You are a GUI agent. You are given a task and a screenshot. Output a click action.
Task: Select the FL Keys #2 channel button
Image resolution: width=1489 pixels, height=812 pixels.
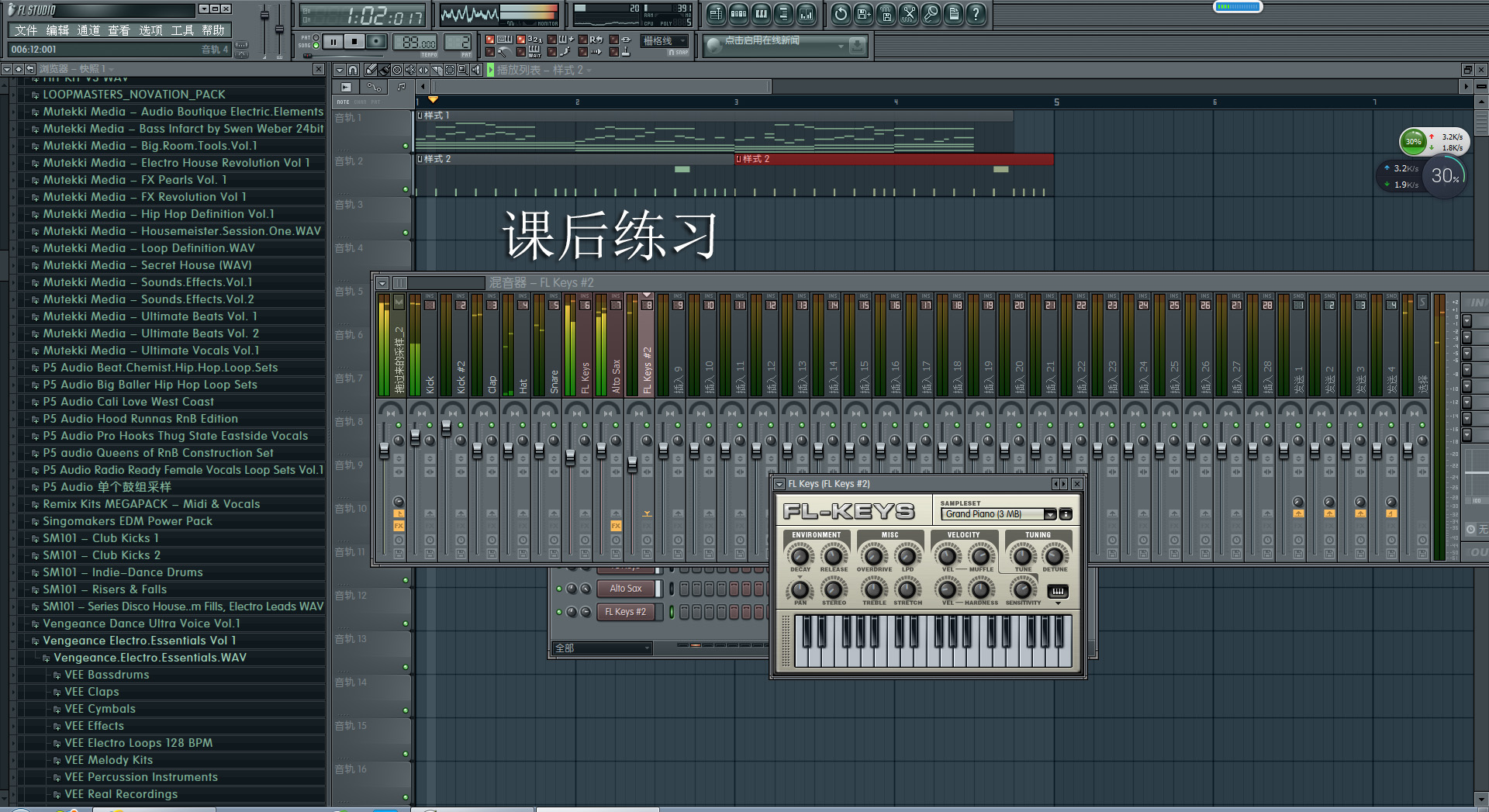coord(626,612)
